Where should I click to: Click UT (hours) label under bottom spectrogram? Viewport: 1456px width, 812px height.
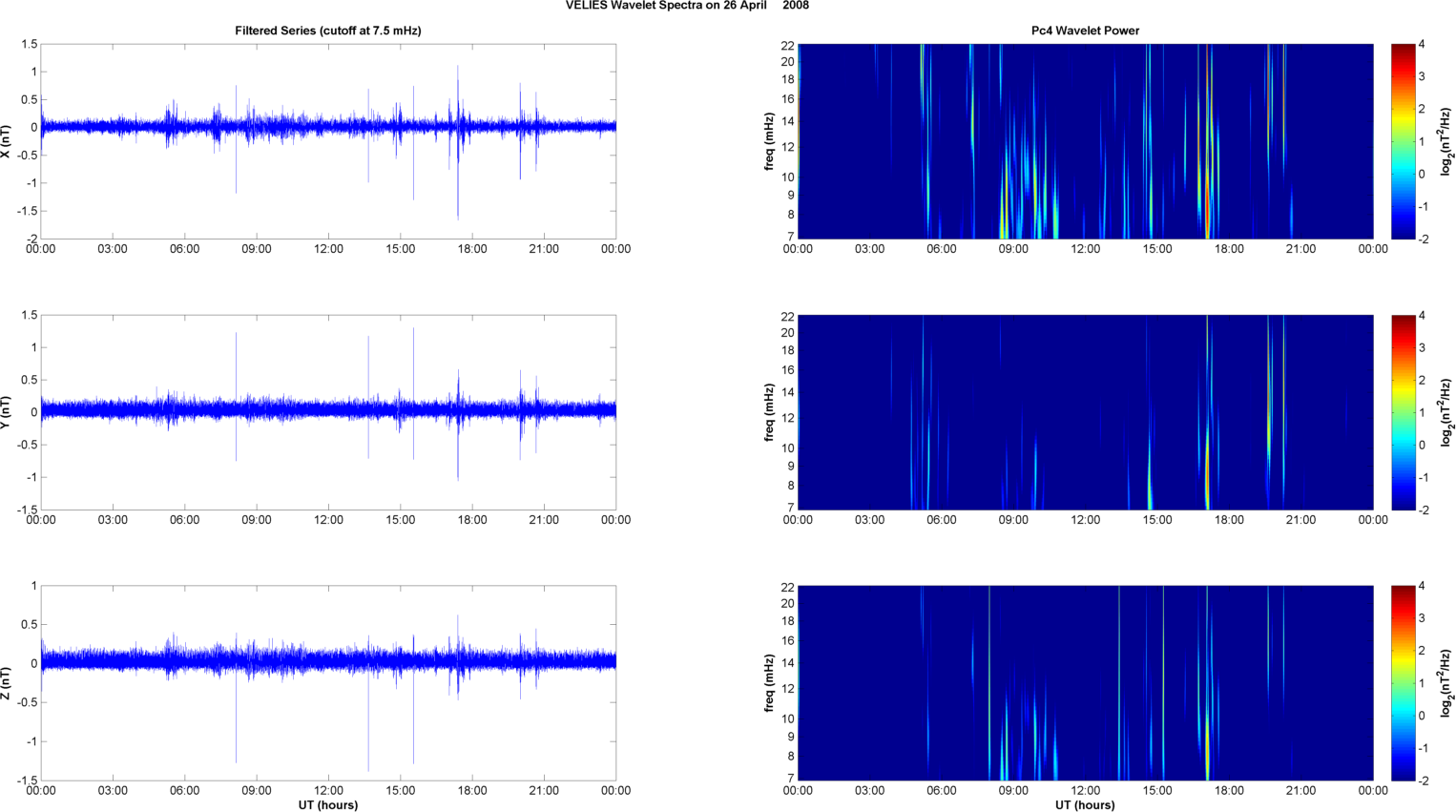coord(1085,804)
